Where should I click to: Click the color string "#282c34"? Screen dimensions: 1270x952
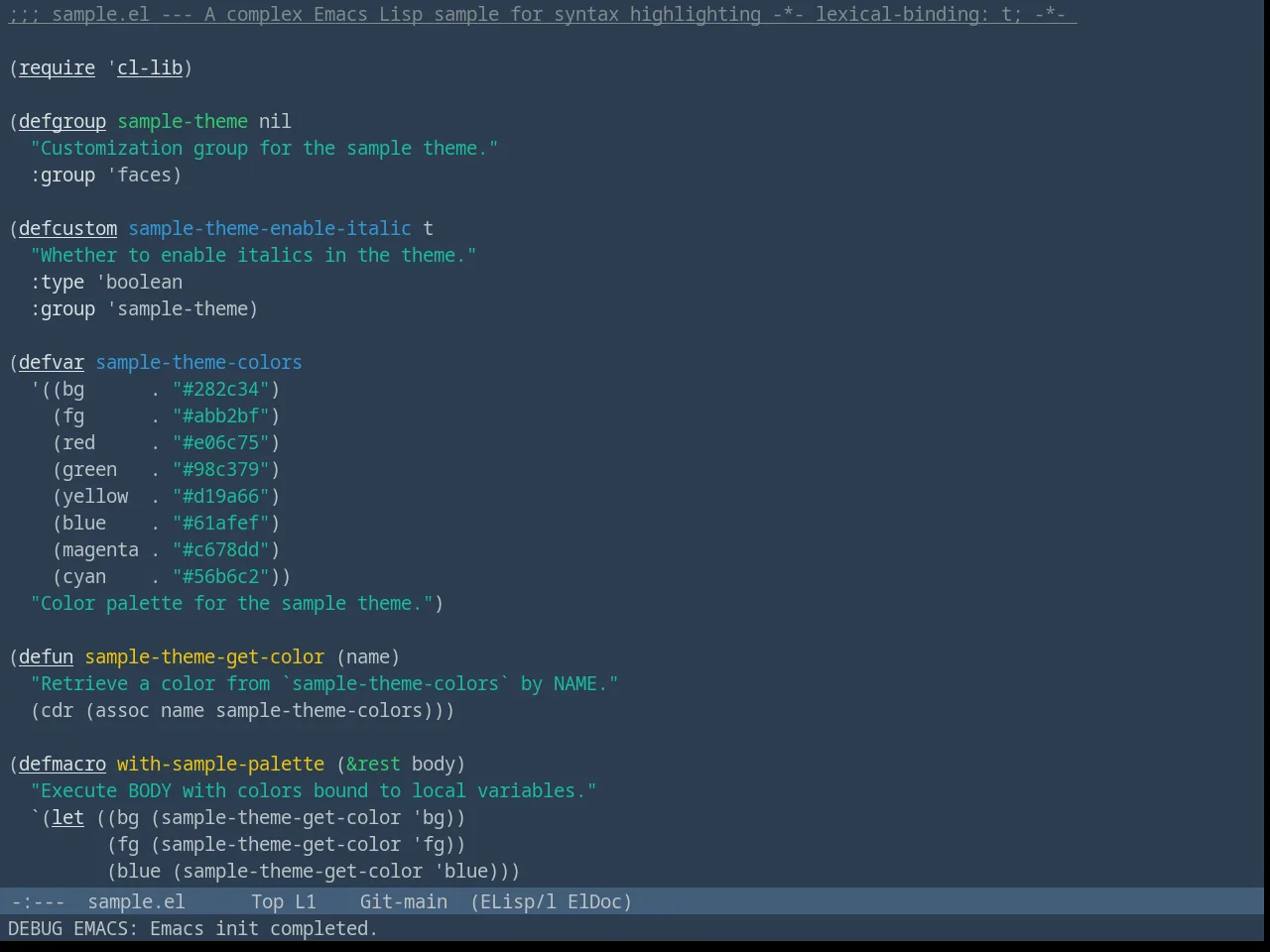point(220,389)
